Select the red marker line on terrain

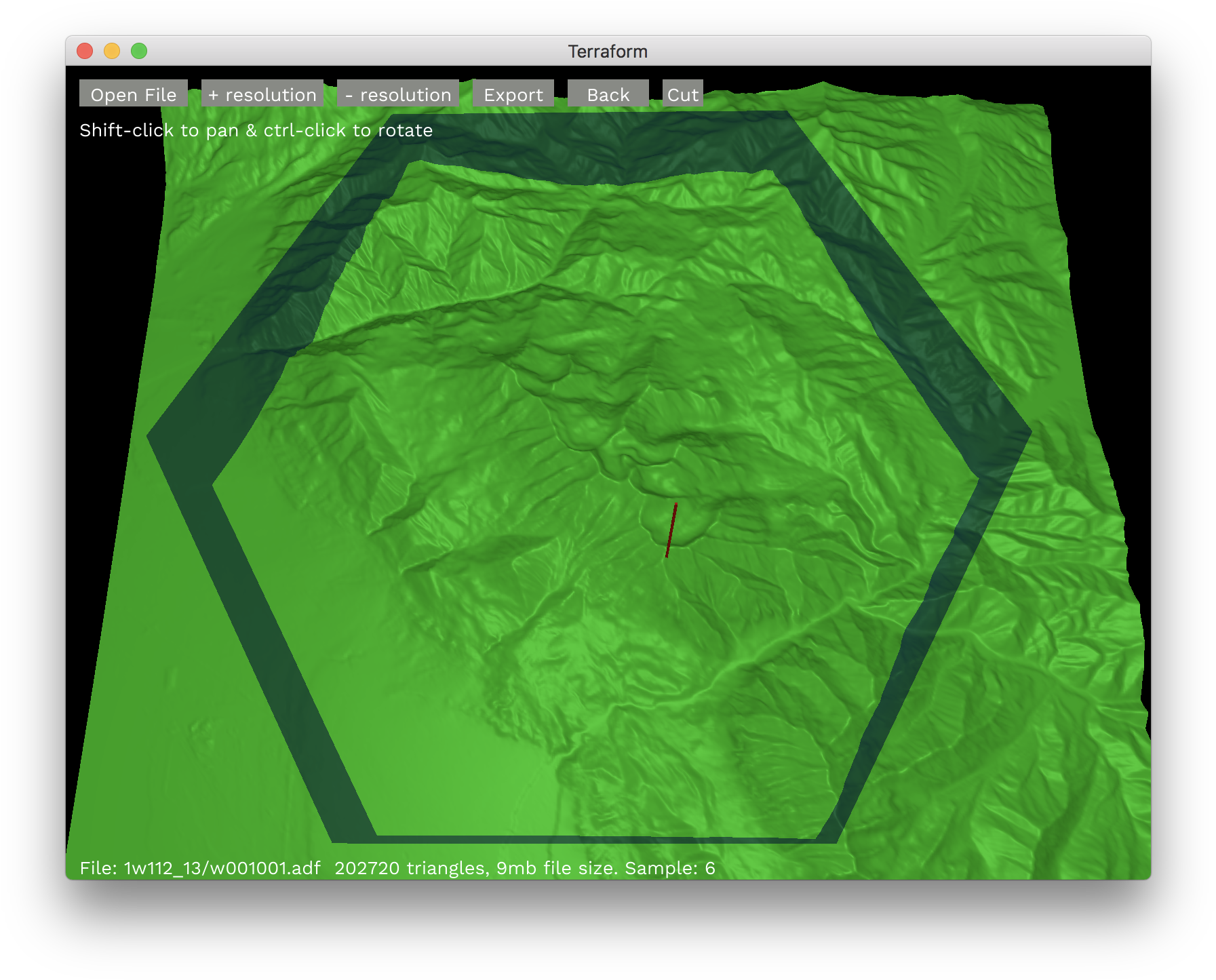(x=671, y=530)
